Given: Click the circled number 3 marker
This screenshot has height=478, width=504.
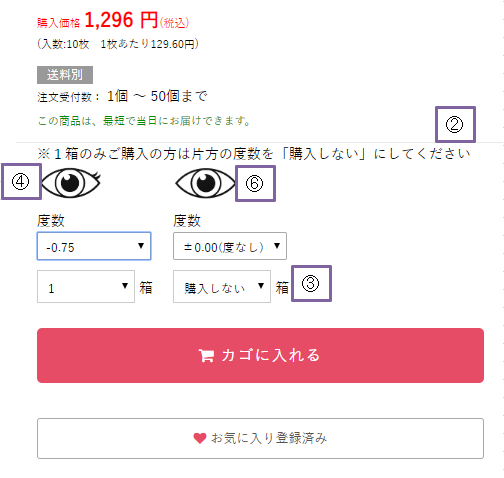Looking at the screenshot, I should coord(311,284).
